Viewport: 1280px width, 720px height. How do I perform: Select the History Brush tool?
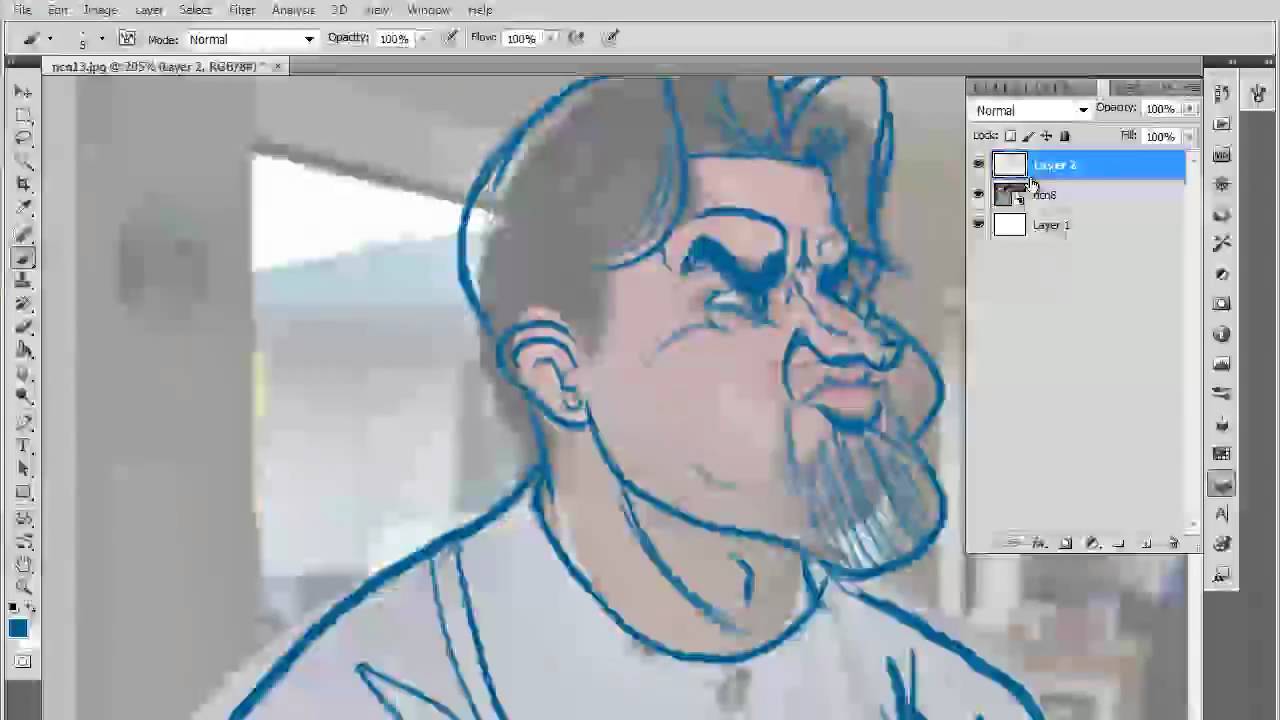[23, 303]
